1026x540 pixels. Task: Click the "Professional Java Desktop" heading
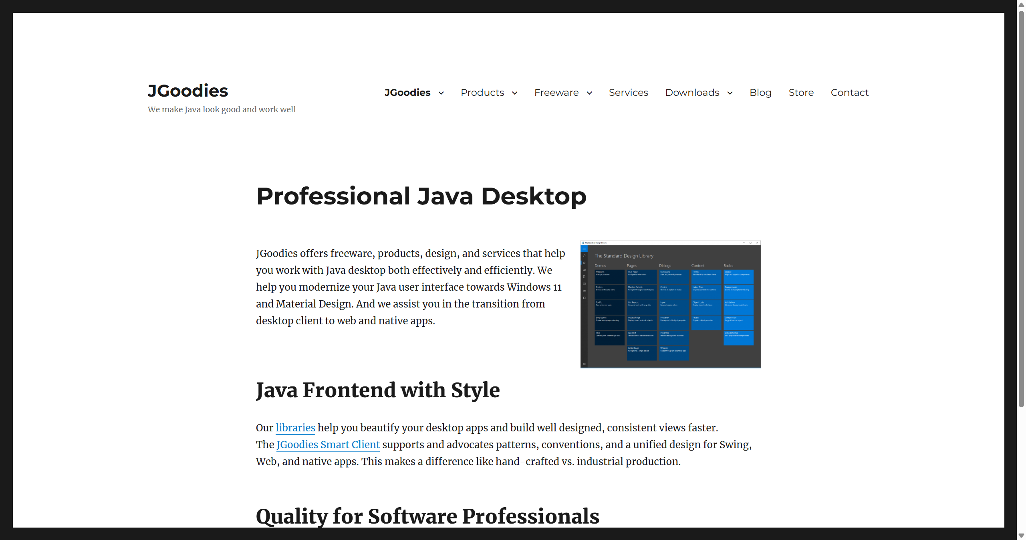point(421,196)
